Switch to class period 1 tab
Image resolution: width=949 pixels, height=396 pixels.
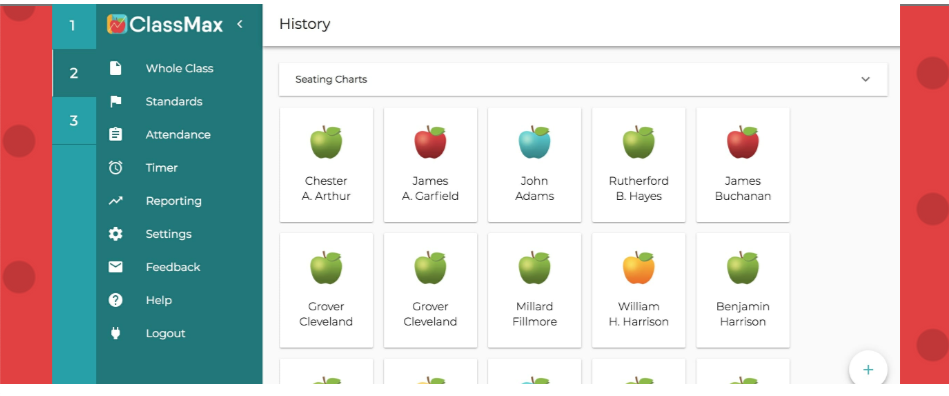[73, 26]
